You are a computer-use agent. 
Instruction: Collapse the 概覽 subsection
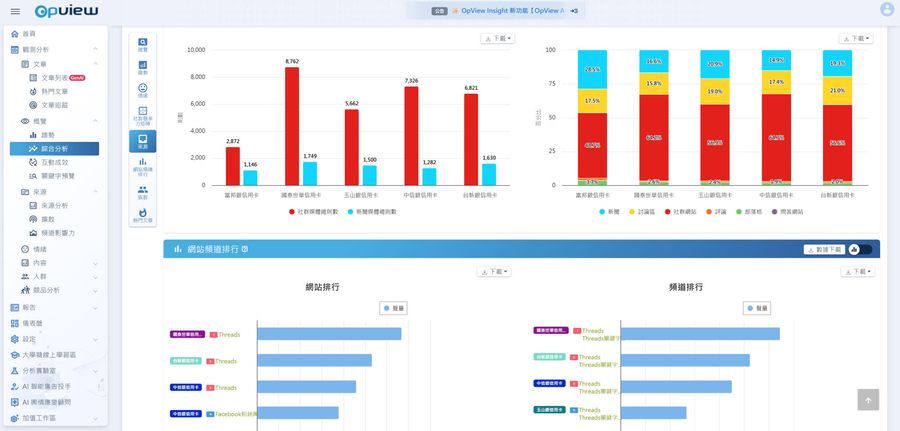(x=95, y=121)
